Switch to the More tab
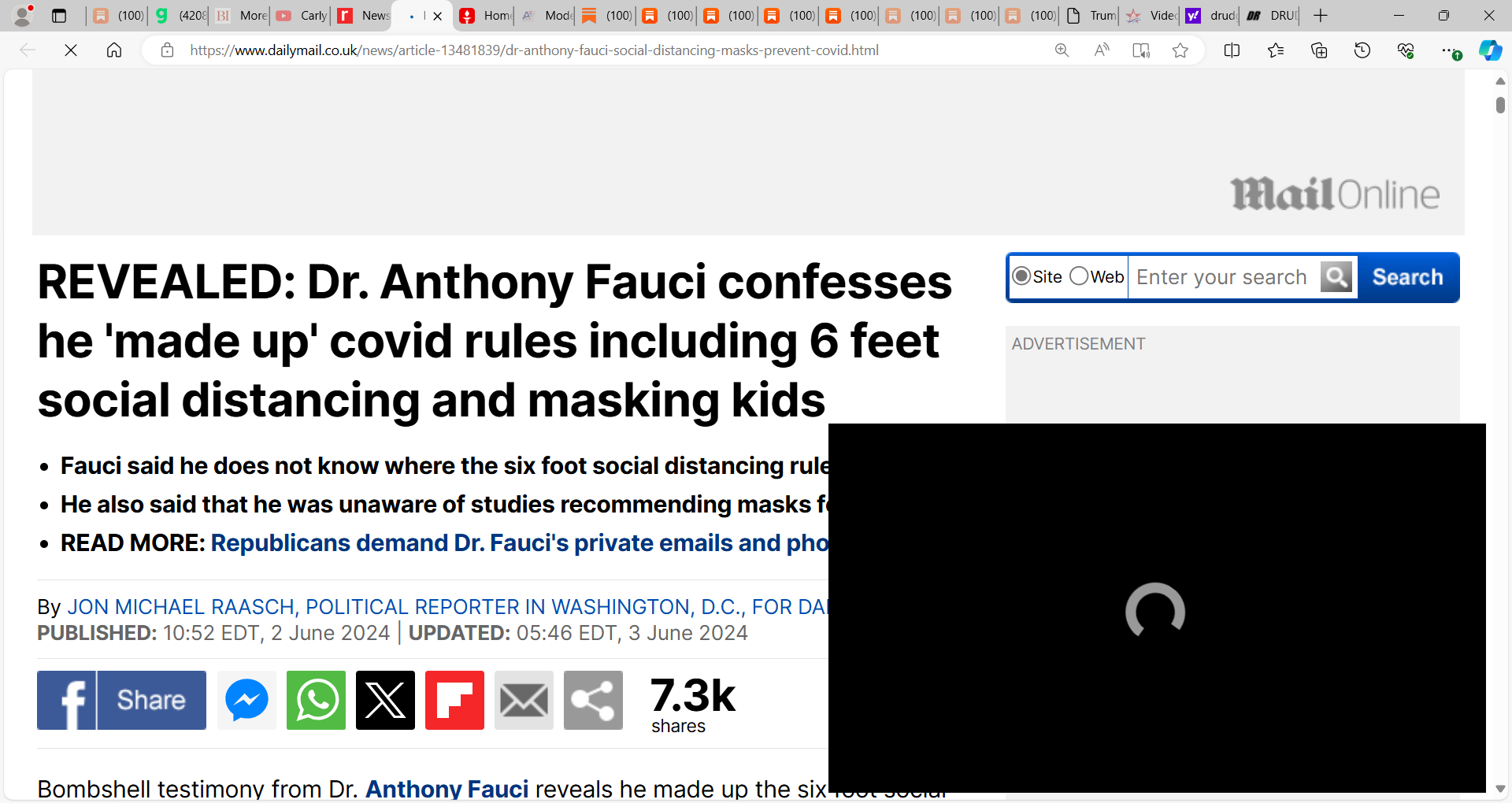 [x=241, y=16]
